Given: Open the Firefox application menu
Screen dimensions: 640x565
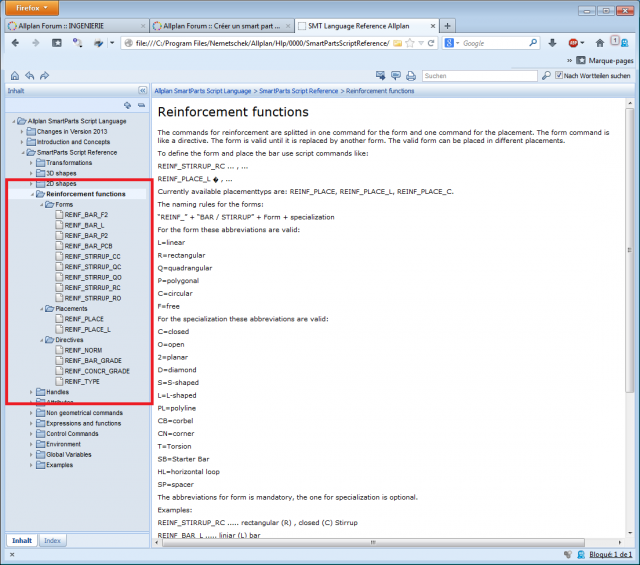Looking at the screenshot, I should (x=32, y=8).
